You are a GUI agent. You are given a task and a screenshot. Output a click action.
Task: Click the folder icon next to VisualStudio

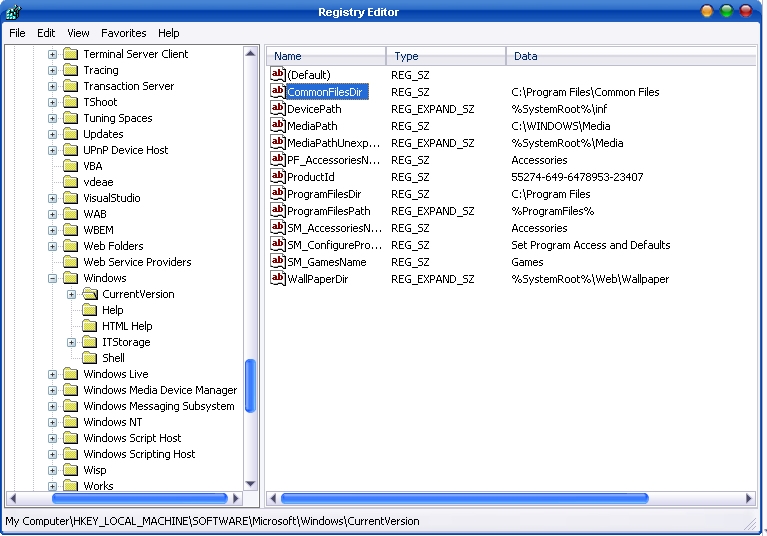pos(70,198)
